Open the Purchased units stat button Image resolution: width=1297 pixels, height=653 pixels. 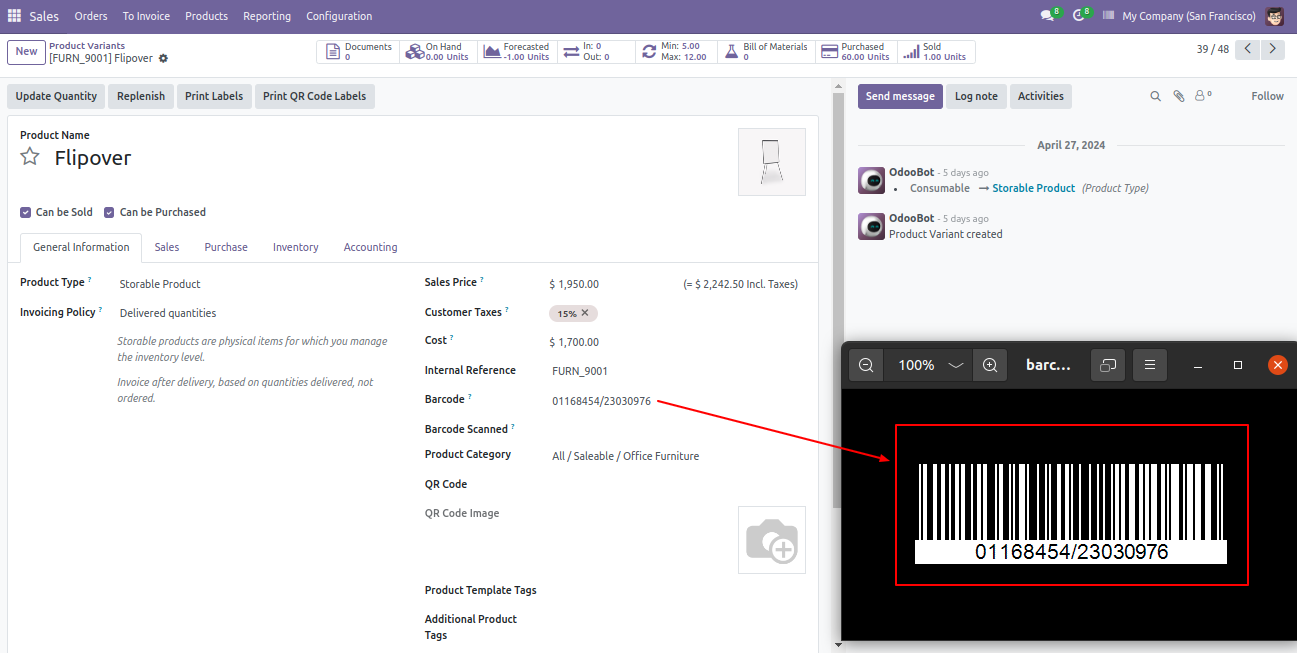coord(856,52)
